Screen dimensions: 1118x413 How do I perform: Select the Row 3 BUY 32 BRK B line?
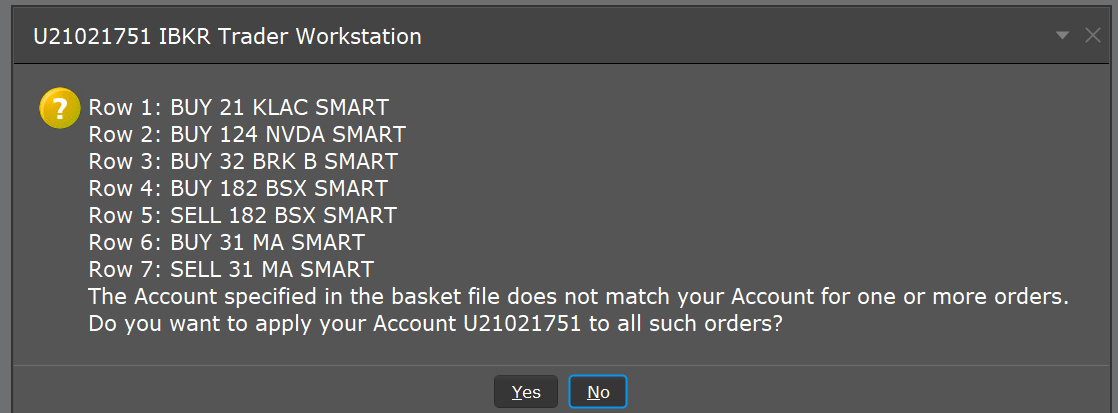point(243,161)
